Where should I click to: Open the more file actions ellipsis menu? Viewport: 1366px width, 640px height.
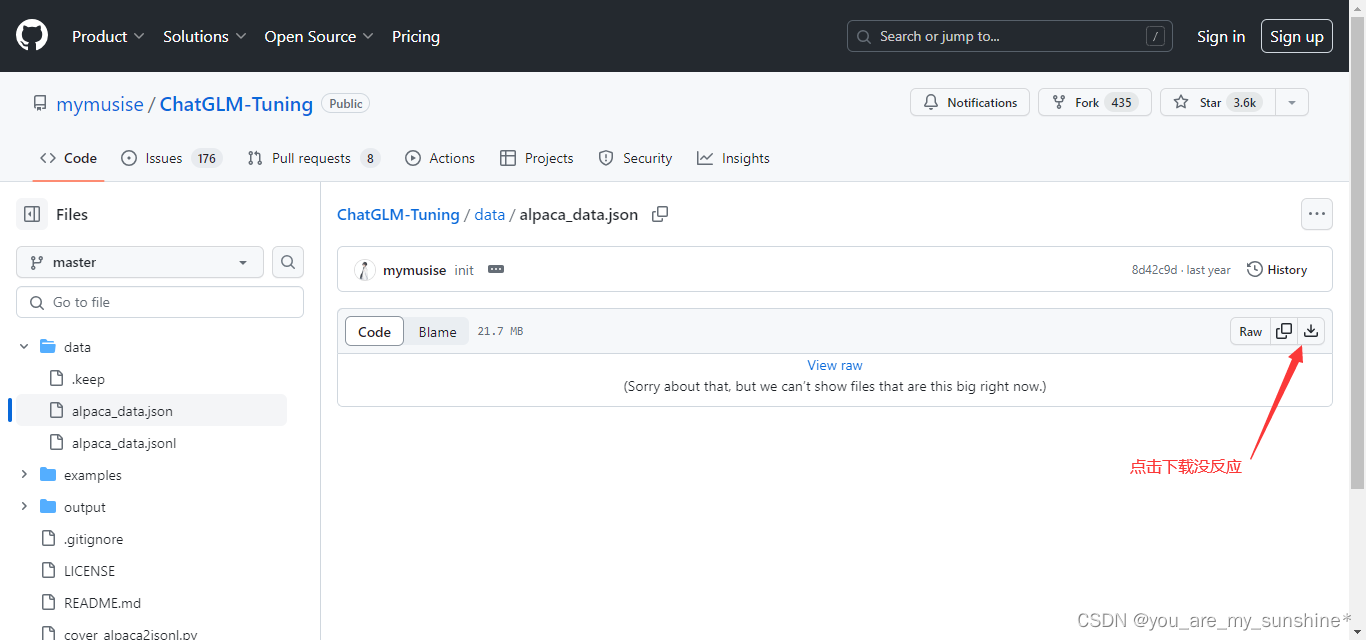1317,214
